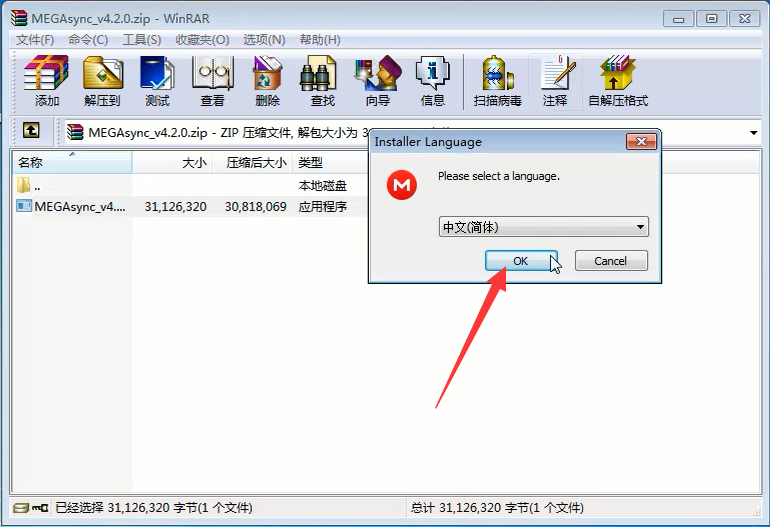Open the 向导 (Wizard) toolbar icon
Image resolution: width=770 pixels, height=527 pixels.
pyautogui.click(x=378, y=74)
